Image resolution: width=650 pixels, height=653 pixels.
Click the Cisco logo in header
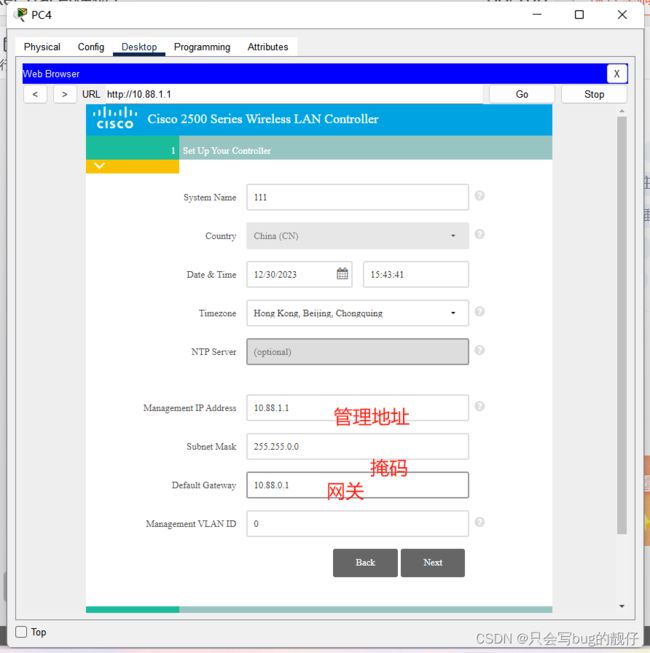click(115, 118)
